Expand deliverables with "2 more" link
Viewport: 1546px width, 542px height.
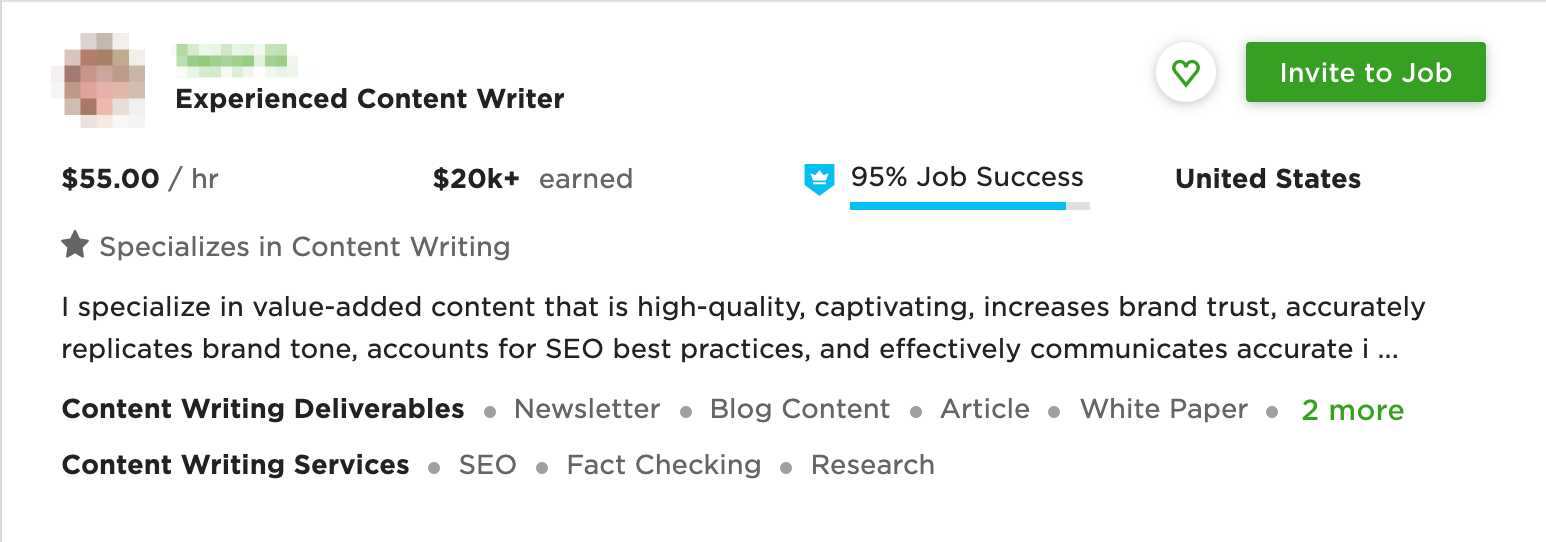pos(1352,410)
